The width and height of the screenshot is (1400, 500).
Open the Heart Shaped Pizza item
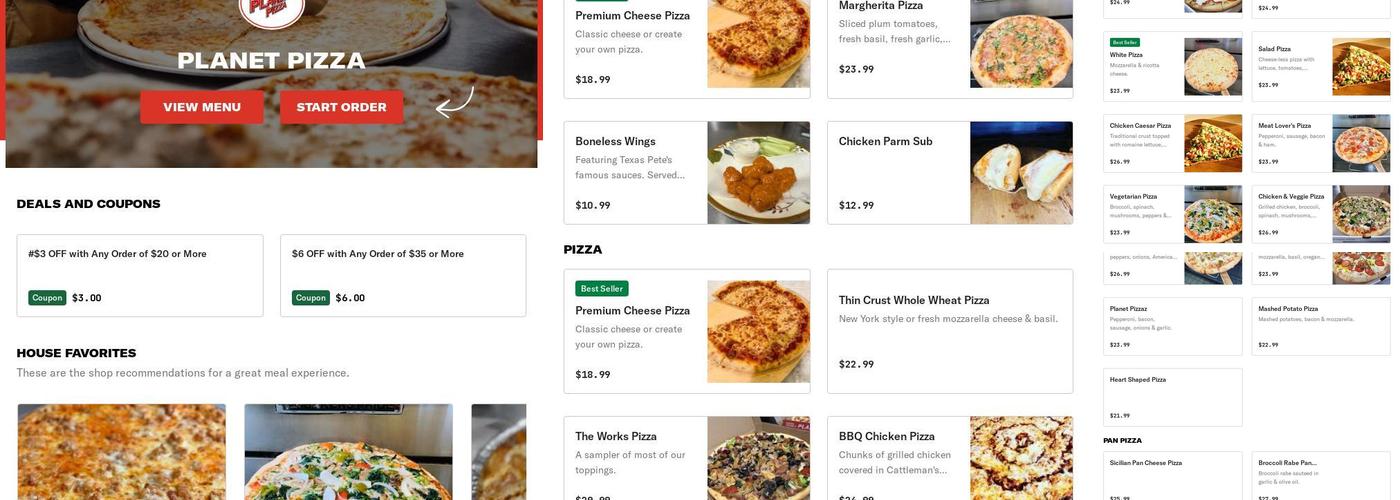point(1173,397)
